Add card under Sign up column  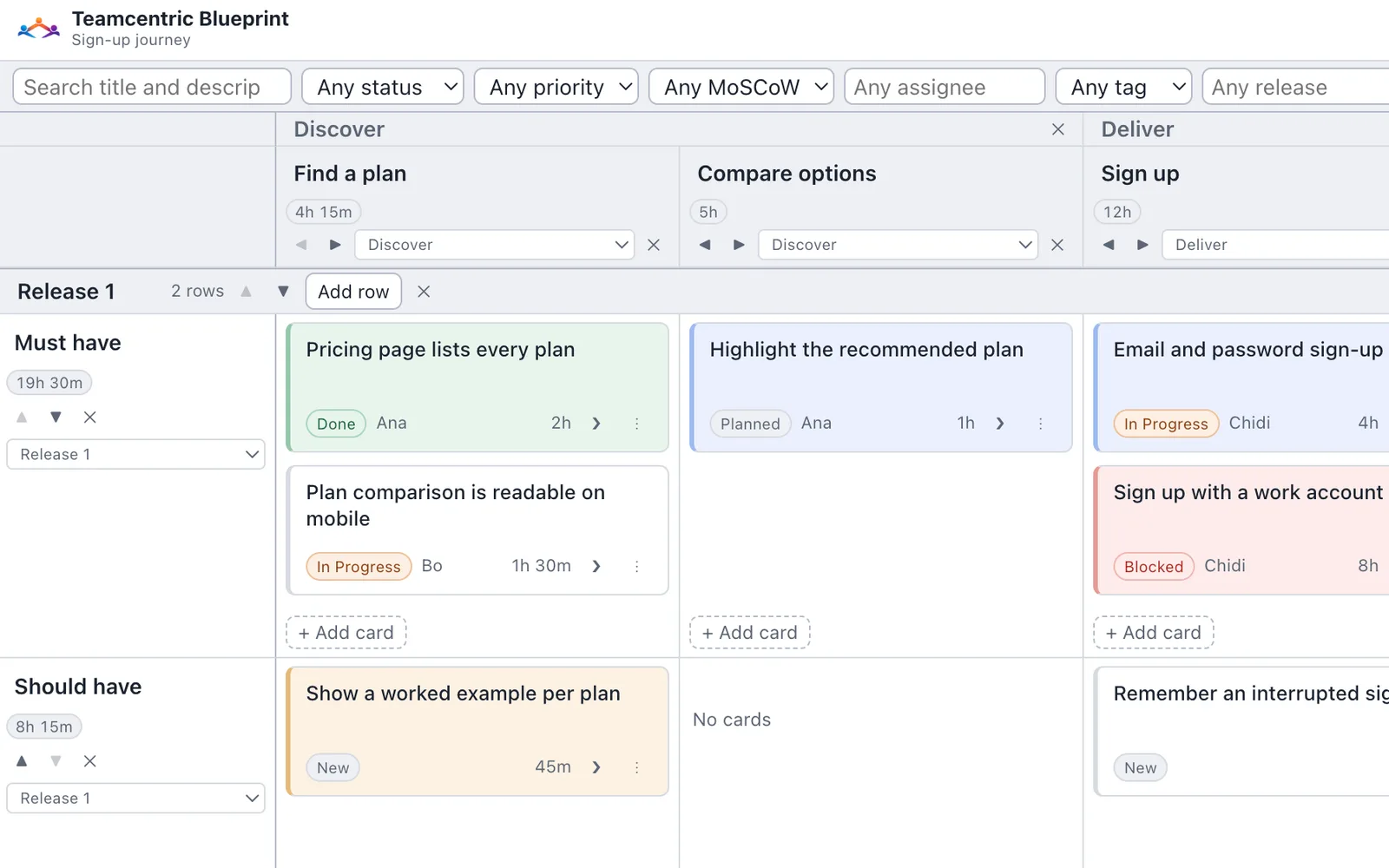coord(1154,633)
